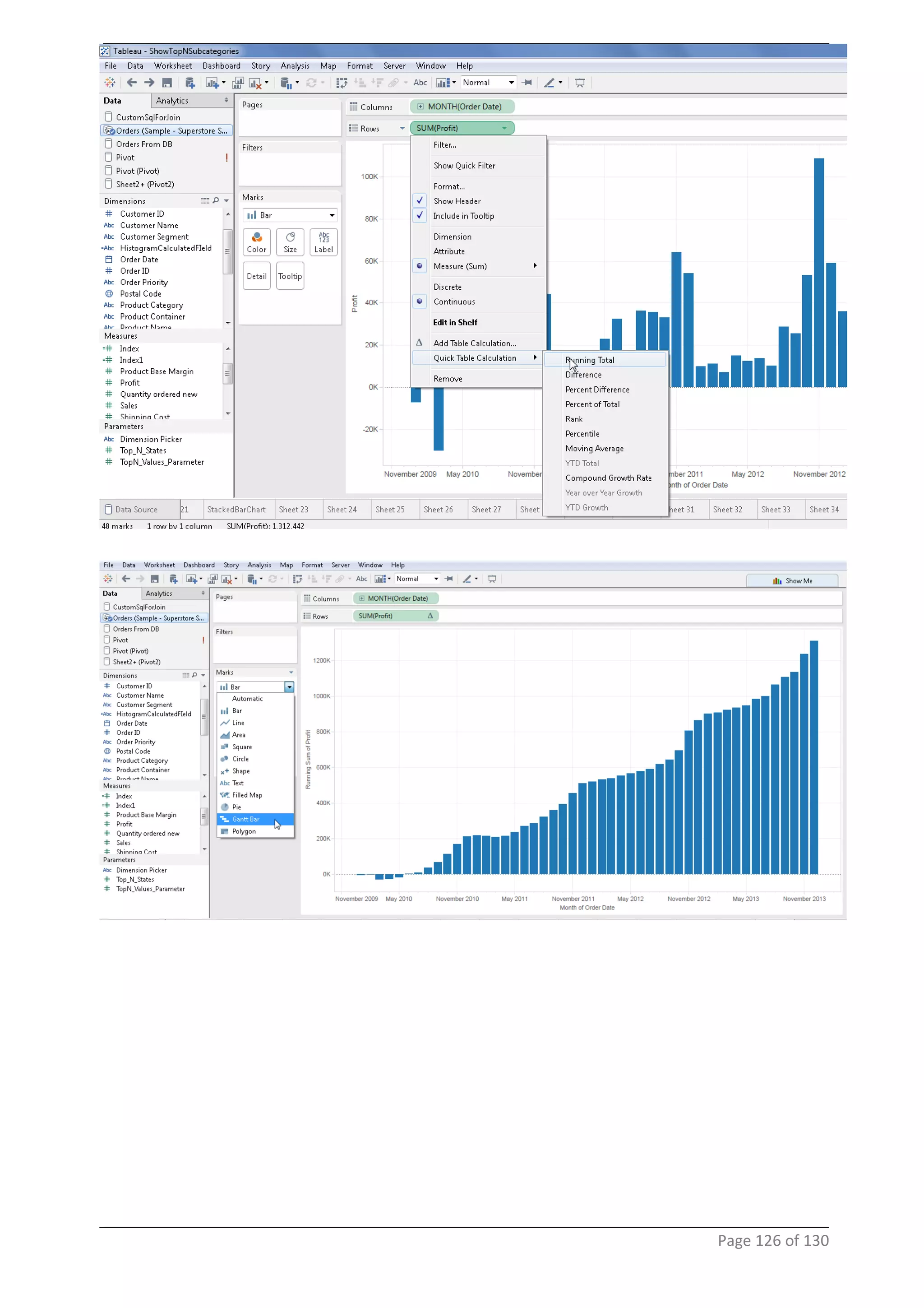Click the save disk icon in the top toolbar
The width and height of the screenshot is (924, 1308).
(x=167, y=83)
